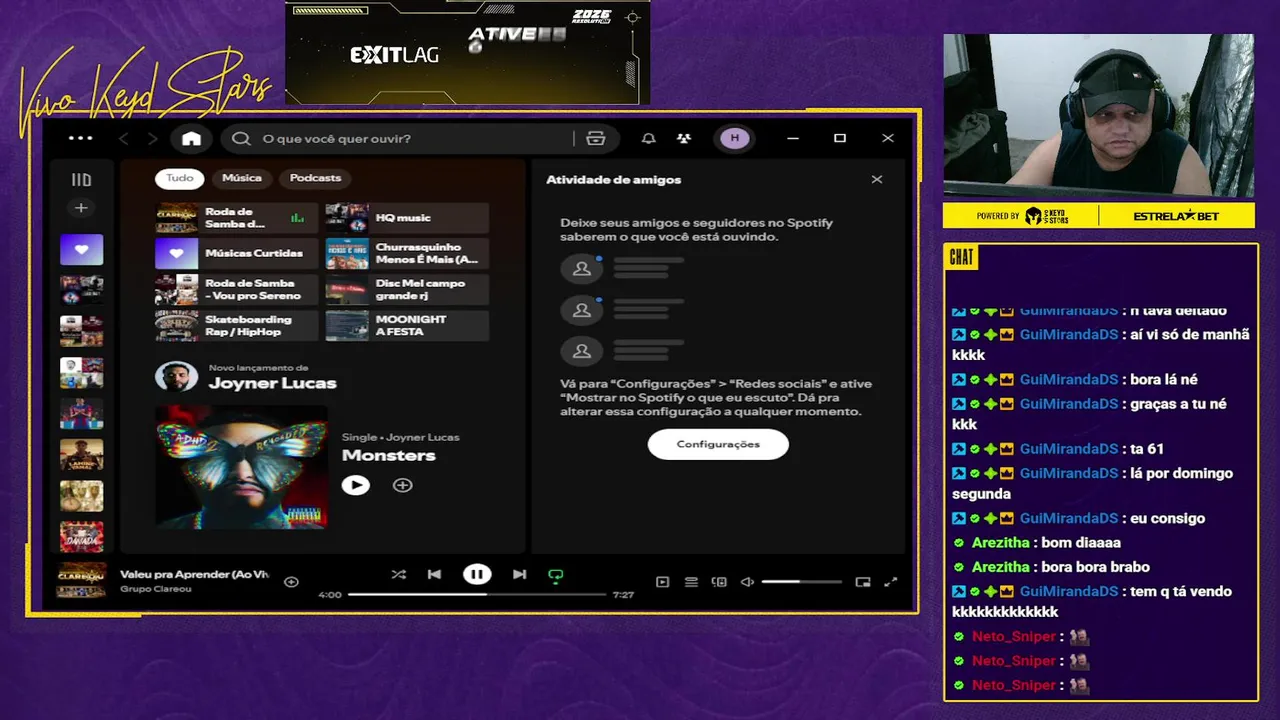The width and height of the screenshot is (1280, 720).
Task: Open the playback queue icon
Action: (x=691, y=582)
